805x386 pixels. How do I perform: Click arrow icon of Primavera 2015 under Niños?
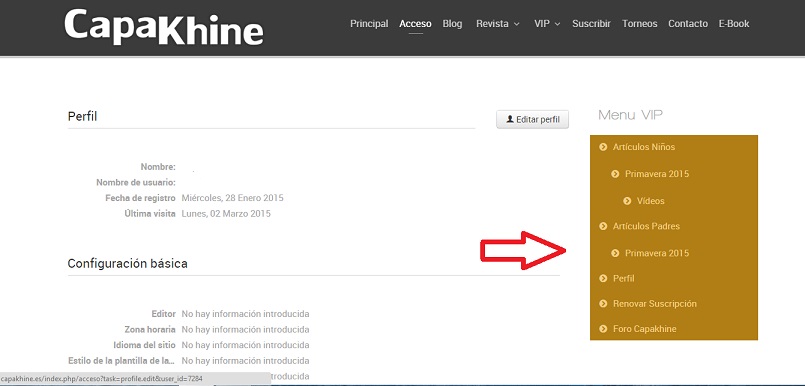616,174
